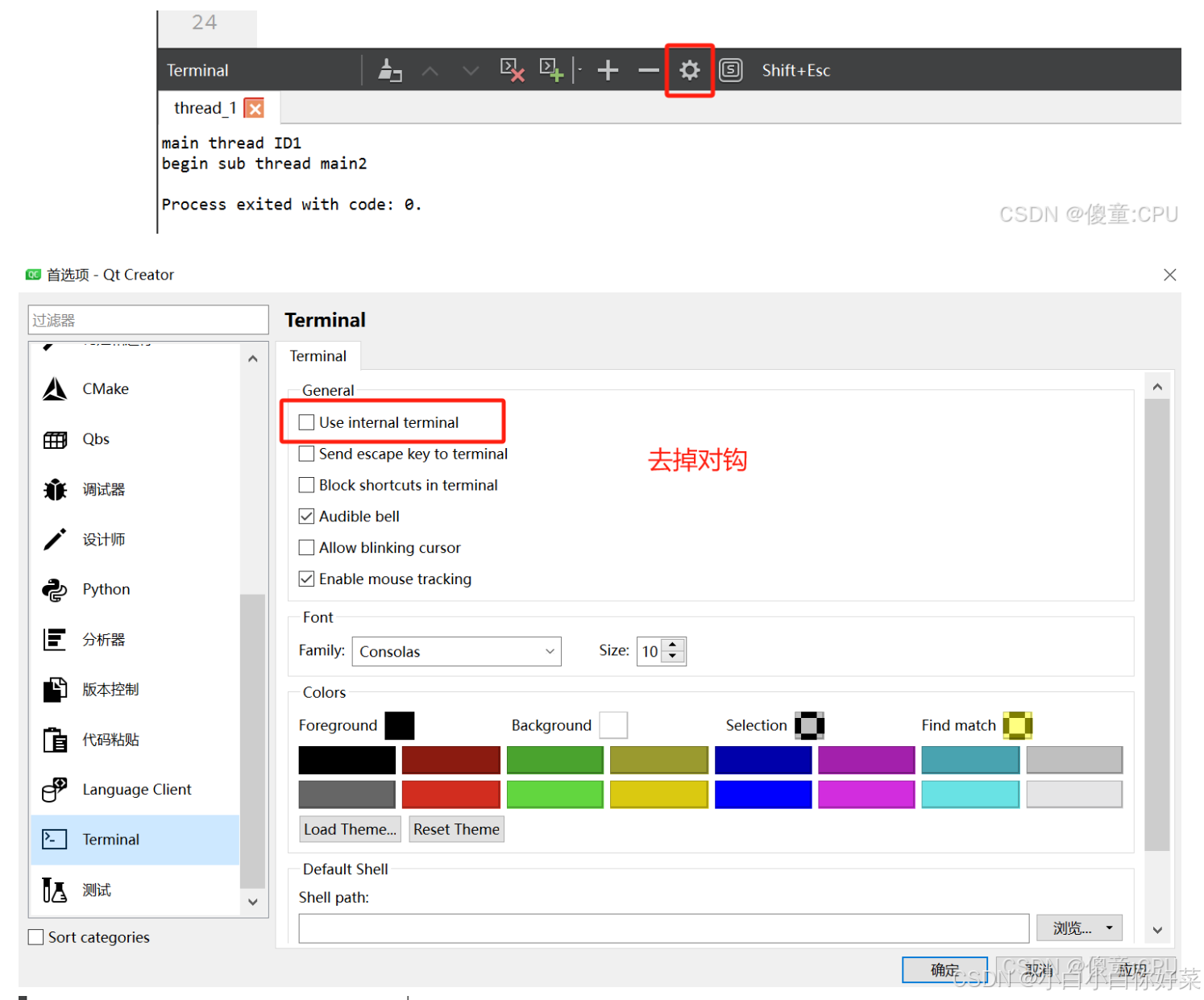Viewport: 1204px width, 1000px height.
Task: Click the magenta palette color in second row
Action: [866, 795]
